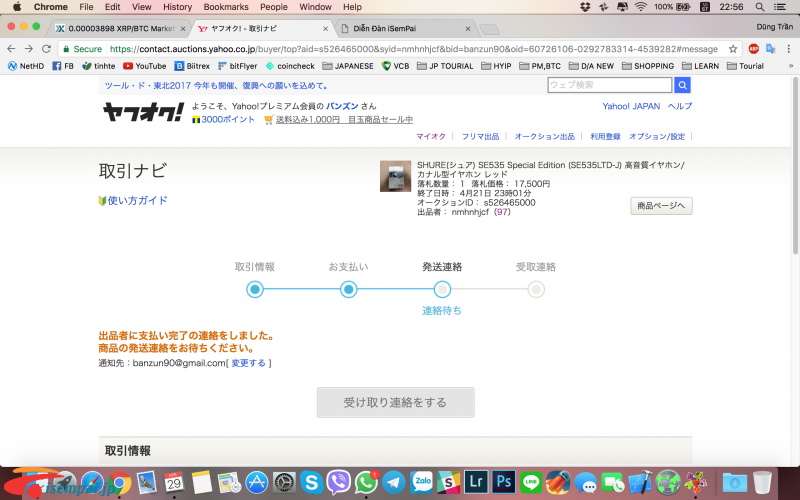Click the 発送連絡 progress step circle

[x=442, y=289]
